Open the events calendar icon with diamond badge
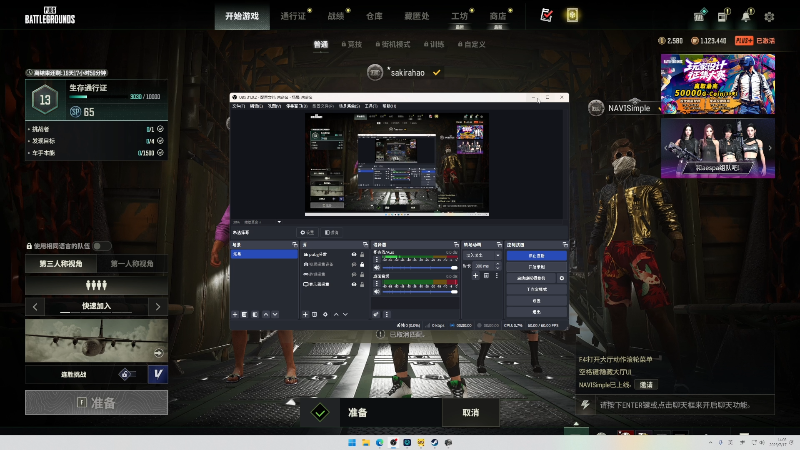800x450 pixels. 699,16
